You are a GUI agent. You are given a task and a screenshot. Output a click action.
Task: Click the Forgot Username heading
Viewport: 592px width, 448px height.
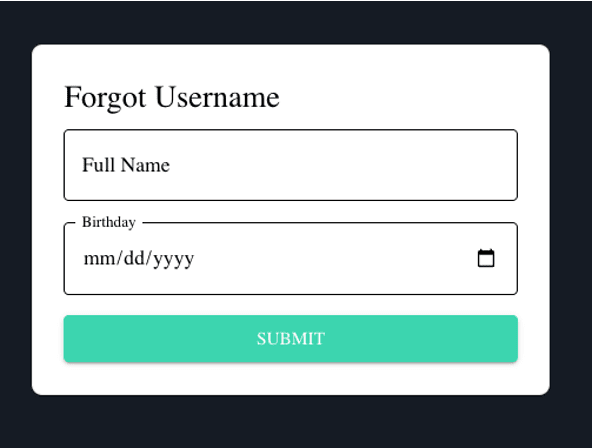[172, 97]
